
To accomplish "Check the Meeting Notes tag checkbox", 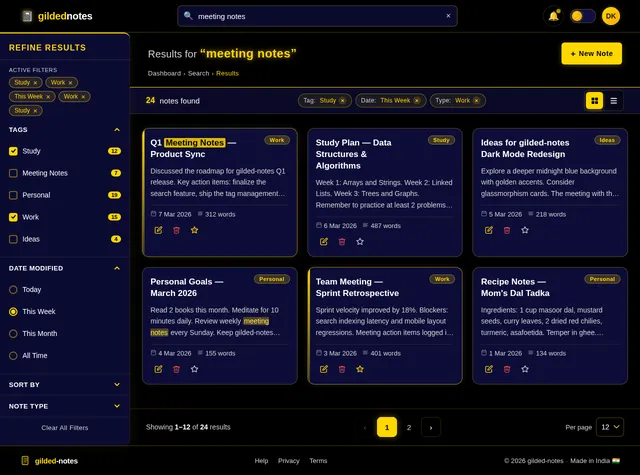I will pos(13,173).
